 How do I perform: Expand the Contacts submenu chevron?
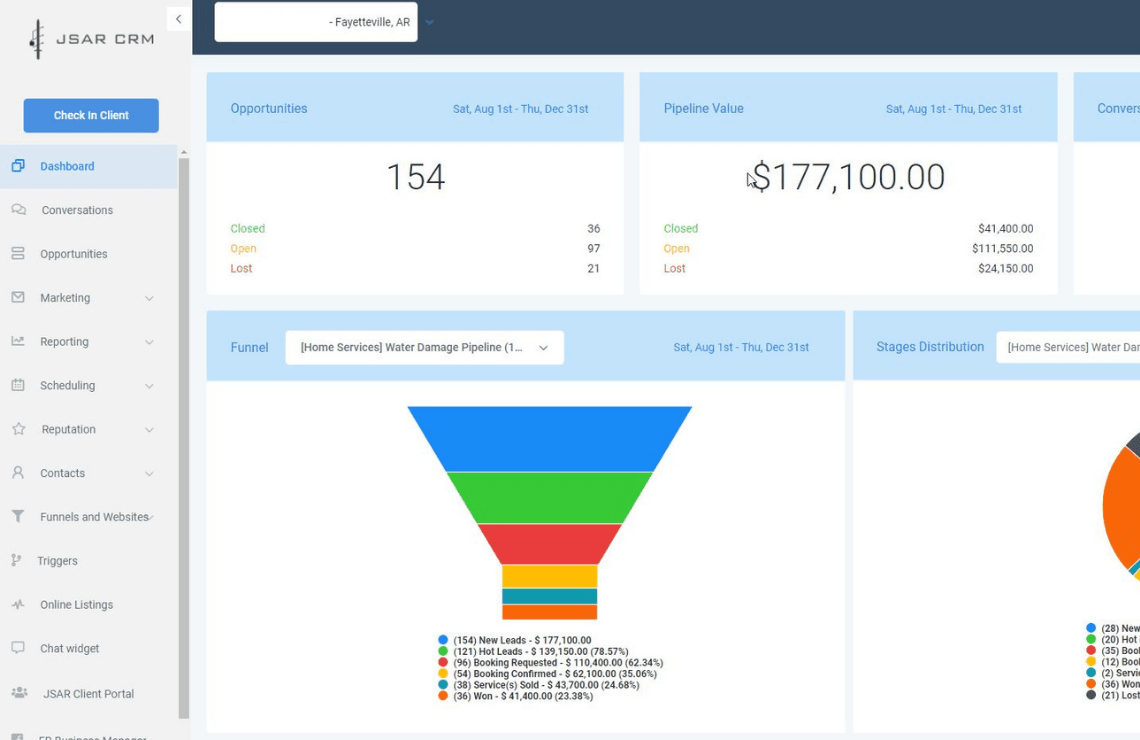(149, 474)
